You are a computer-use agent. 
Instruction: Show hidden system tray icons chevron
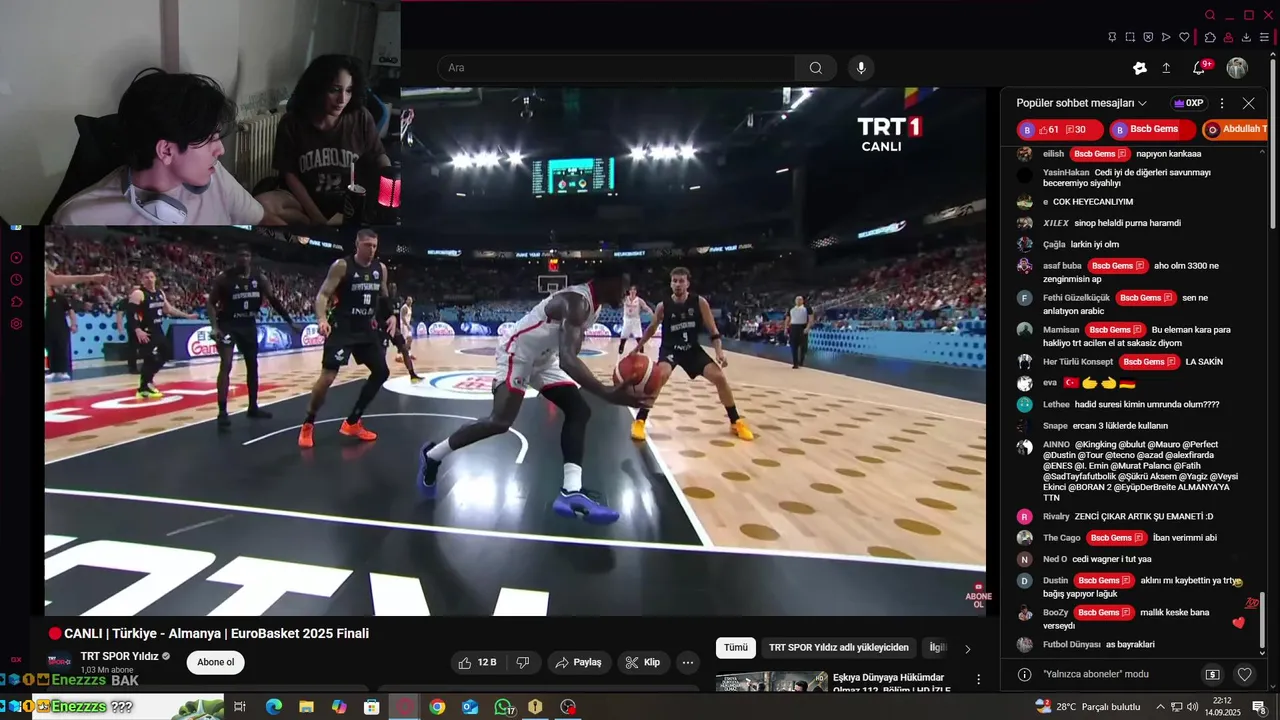[1160, 707]
